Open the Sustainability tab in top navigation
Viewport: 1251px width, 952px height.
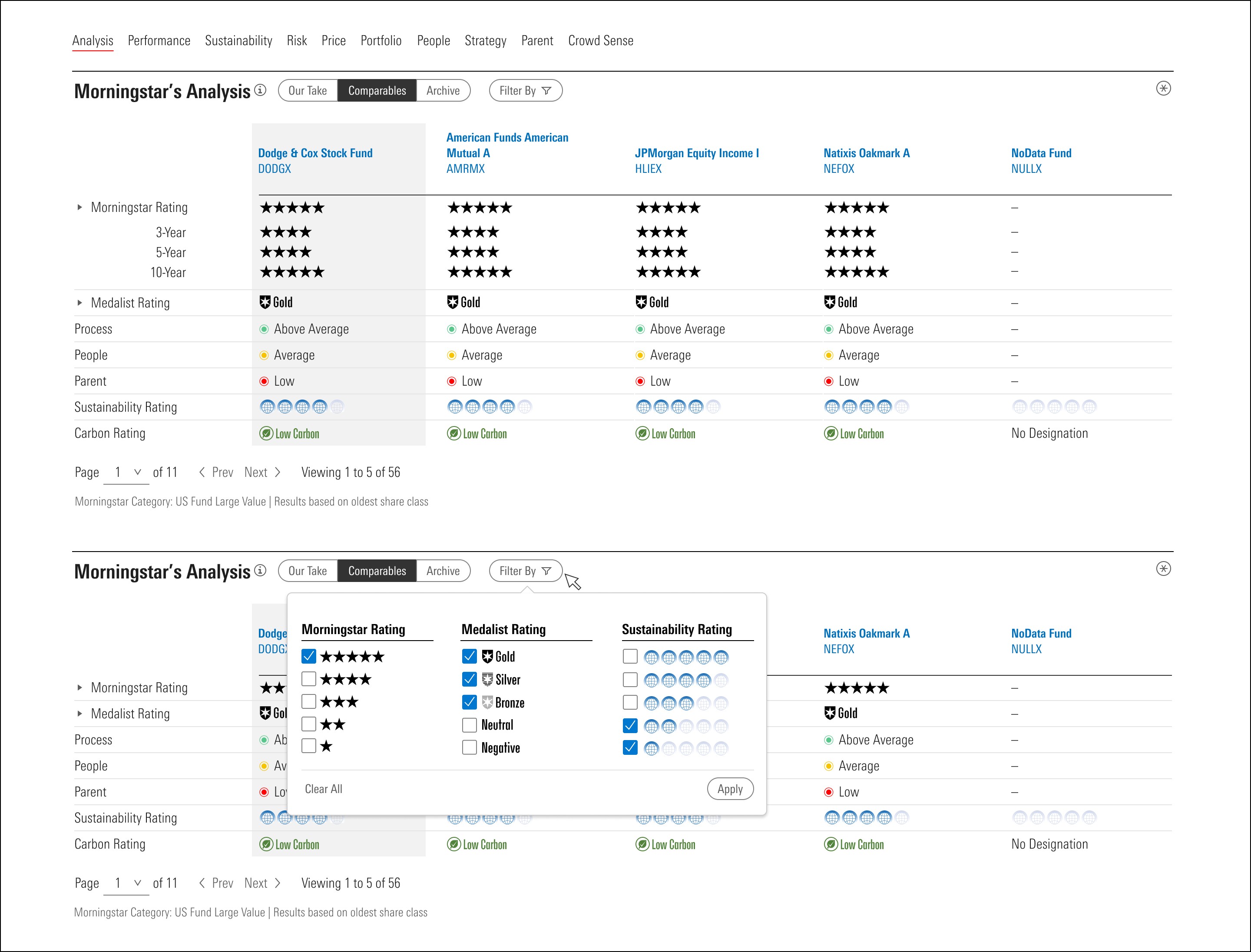(238, 41)
